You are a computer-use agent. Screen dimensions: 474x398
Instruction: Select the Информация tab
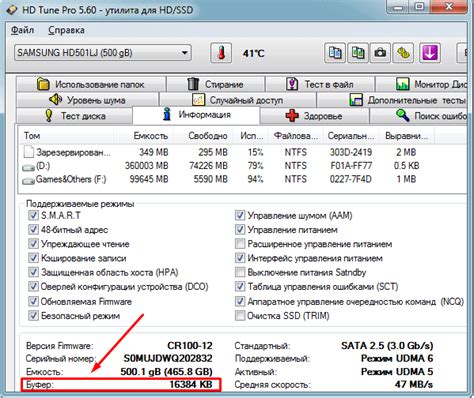196,115
